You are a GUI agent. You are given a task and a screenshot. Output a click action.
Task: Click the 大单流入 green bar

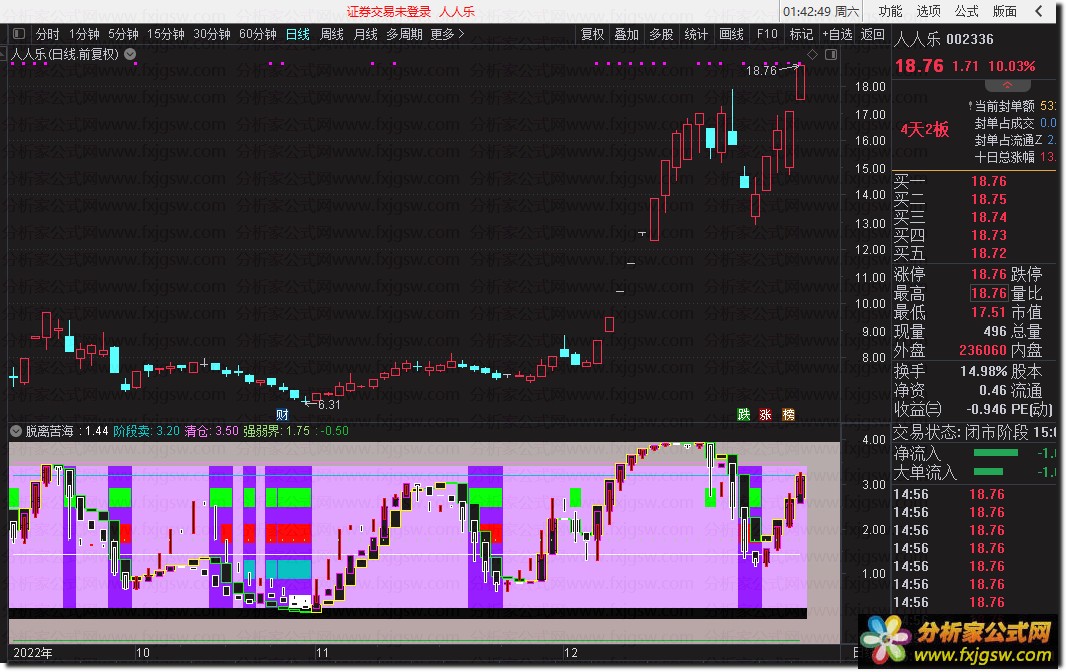(988, 471)
